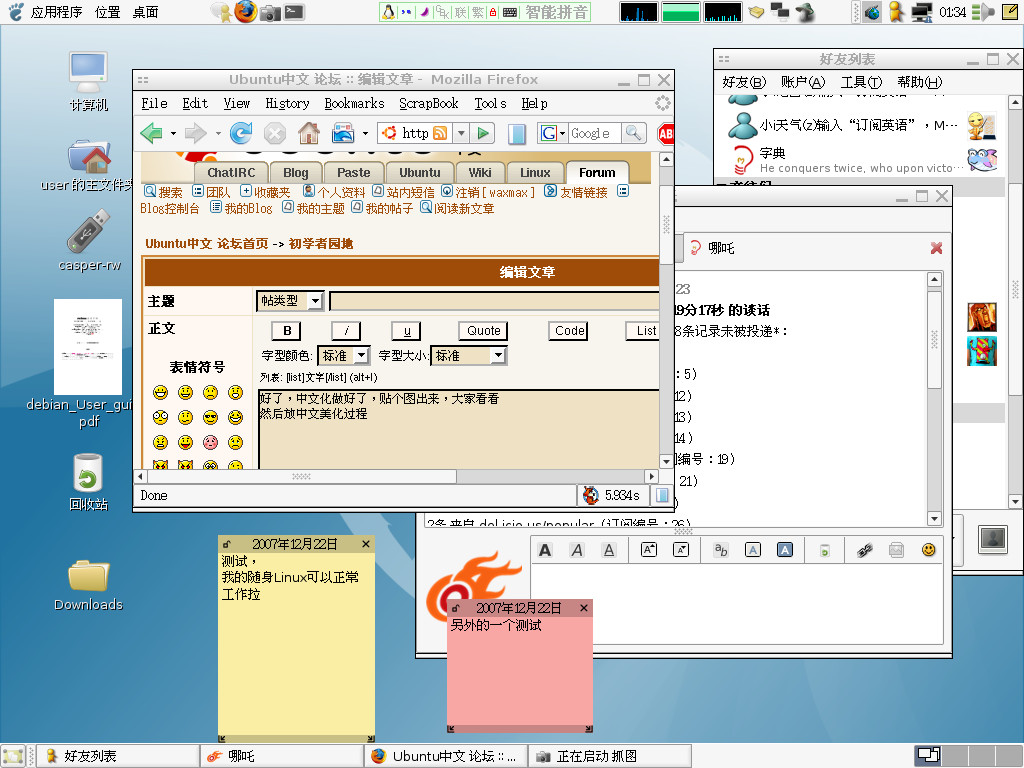Click the 初学者园地 breadcrumb link

[x=321, y=244]
